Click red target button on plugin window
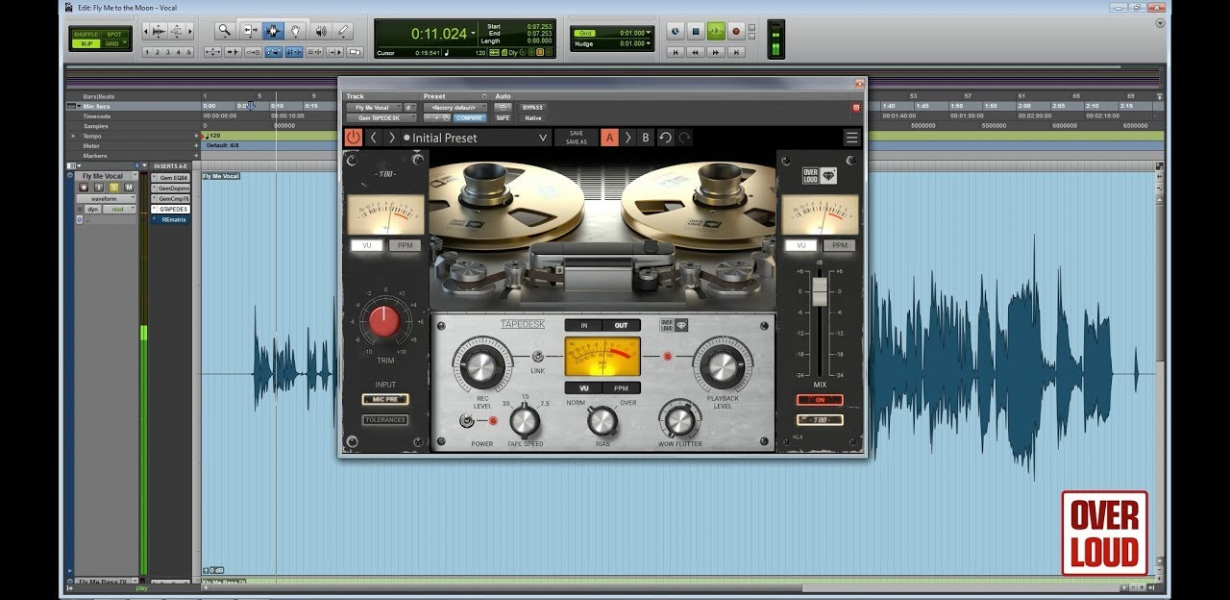Screen dimensions: 1230x600 (856, 107)
